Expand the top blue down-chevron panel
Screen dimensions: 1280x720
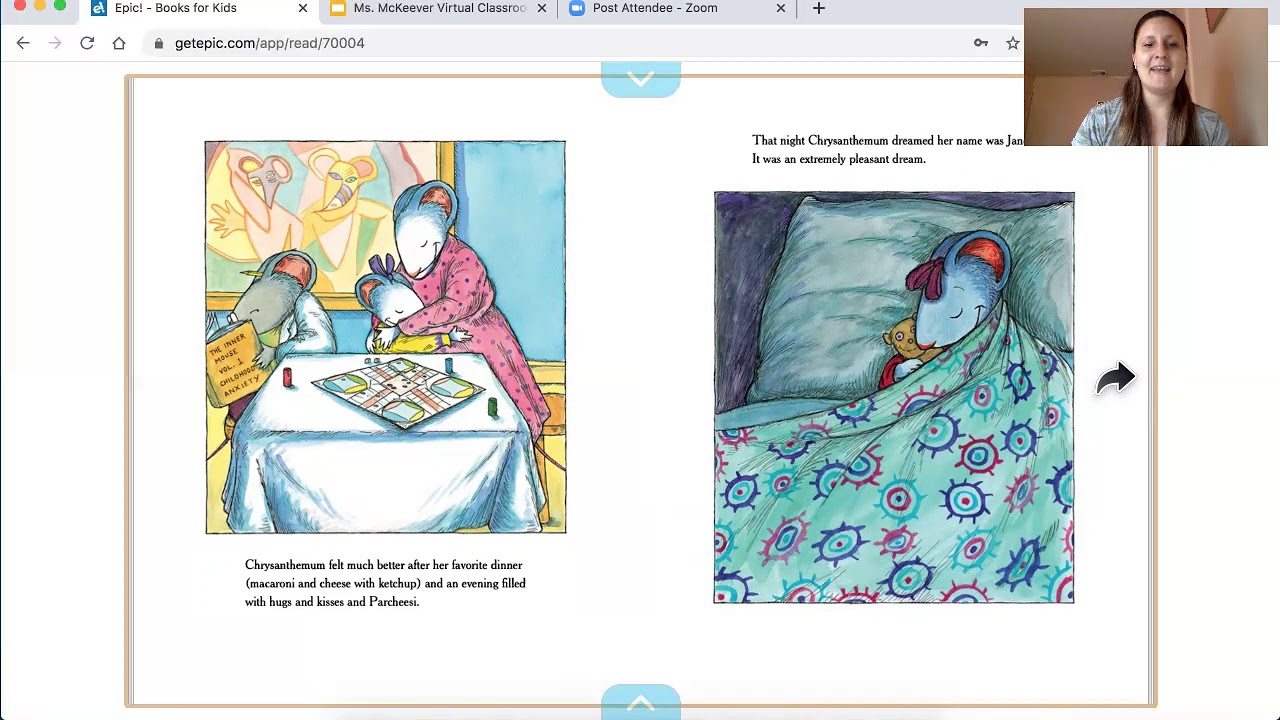coord(641,79)
